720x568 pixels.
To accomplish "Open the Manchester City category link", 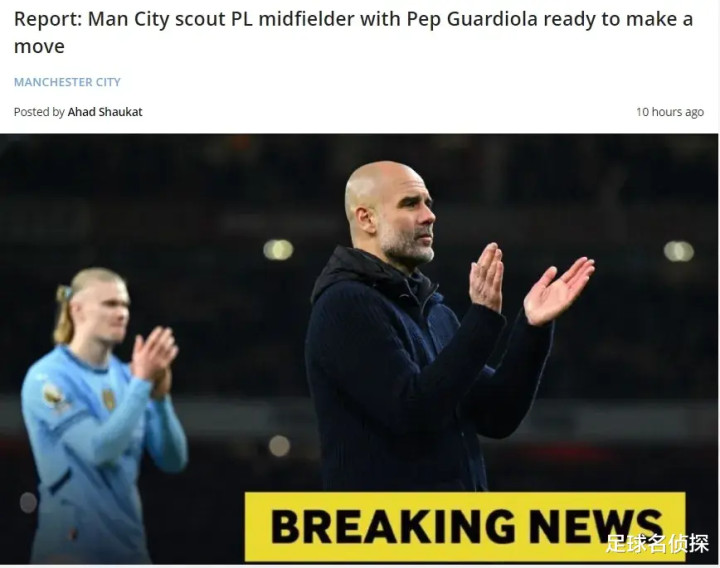I will pos(67,82).
